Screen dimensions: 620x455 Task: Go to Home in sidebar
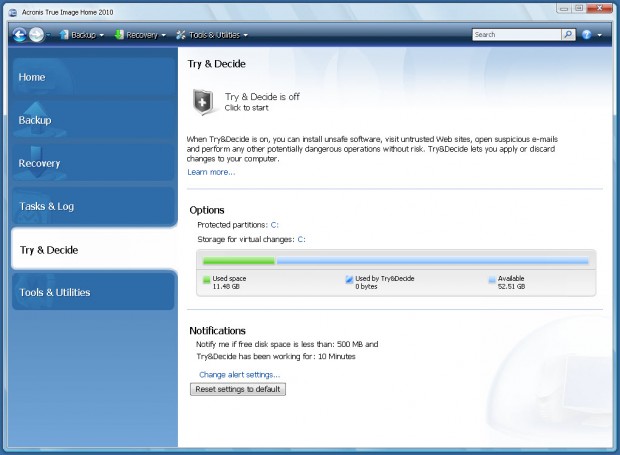coord(93,77)
